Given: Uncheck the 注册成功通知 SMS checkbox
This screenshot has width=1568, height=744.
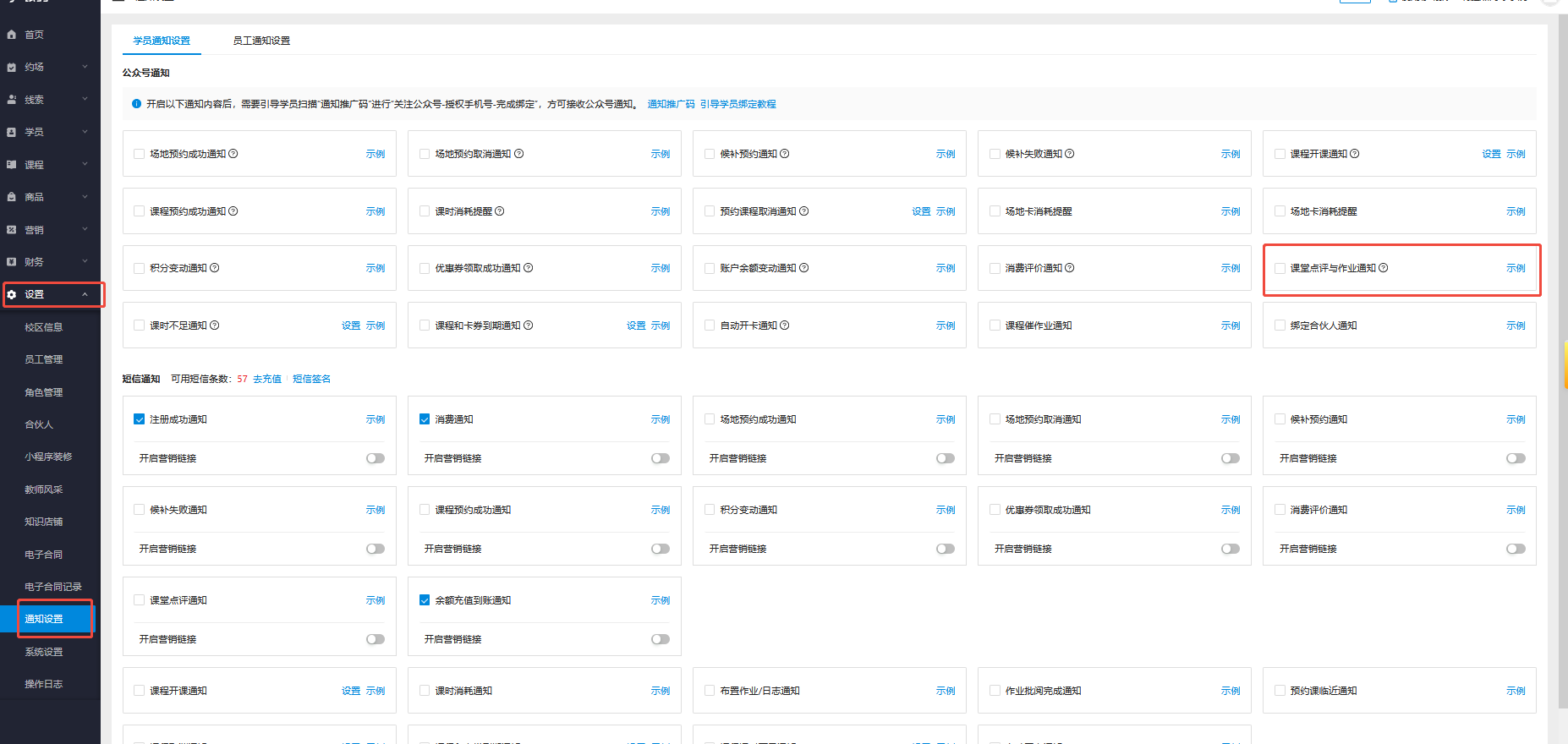Looking at the screenshot, I should 140,419.
